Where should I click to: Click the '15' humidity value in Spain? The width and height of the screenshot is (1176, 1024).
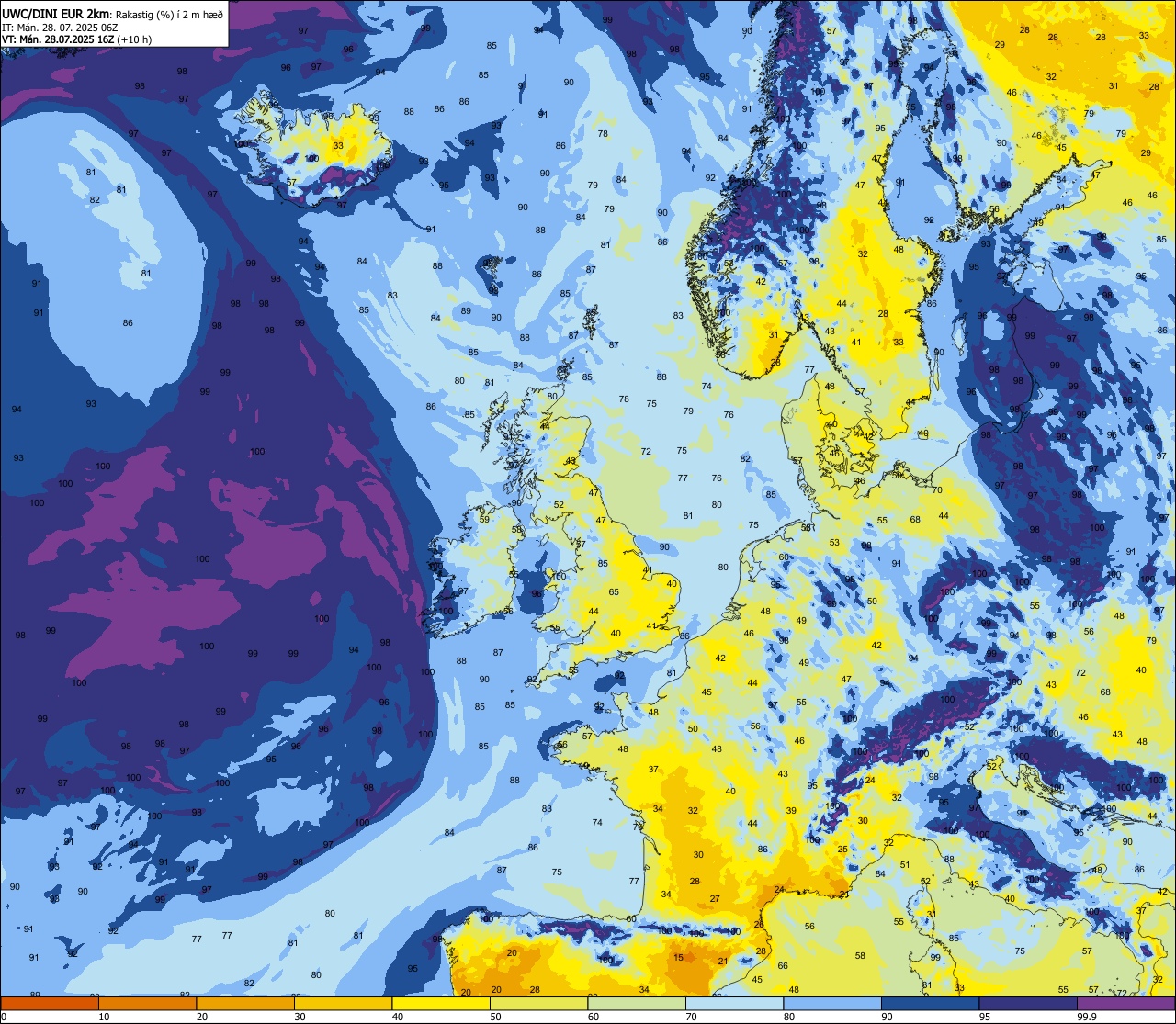point(678,958)
